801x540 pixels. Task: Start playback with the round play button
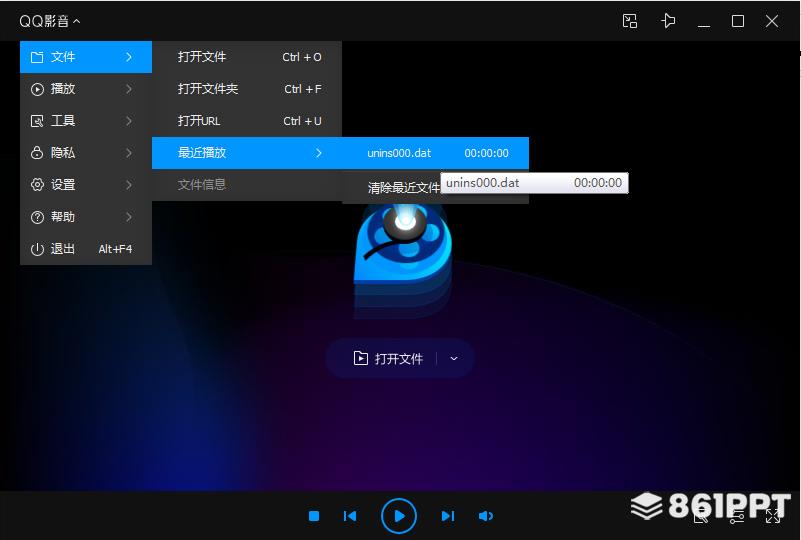coord(399,516)
